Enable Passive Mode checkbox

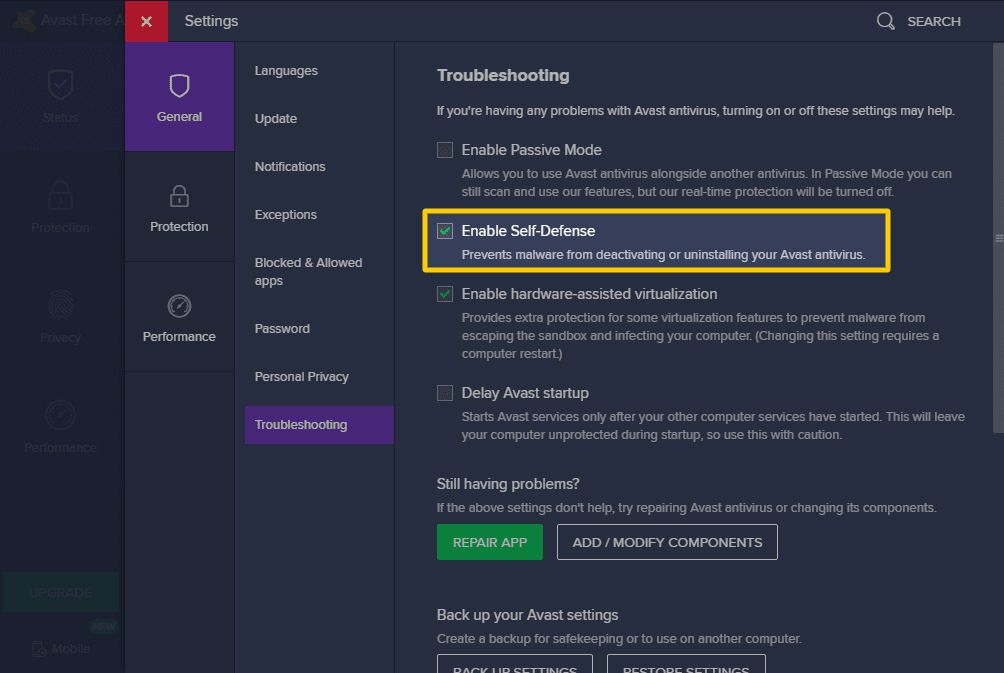[x=445, y=150]
